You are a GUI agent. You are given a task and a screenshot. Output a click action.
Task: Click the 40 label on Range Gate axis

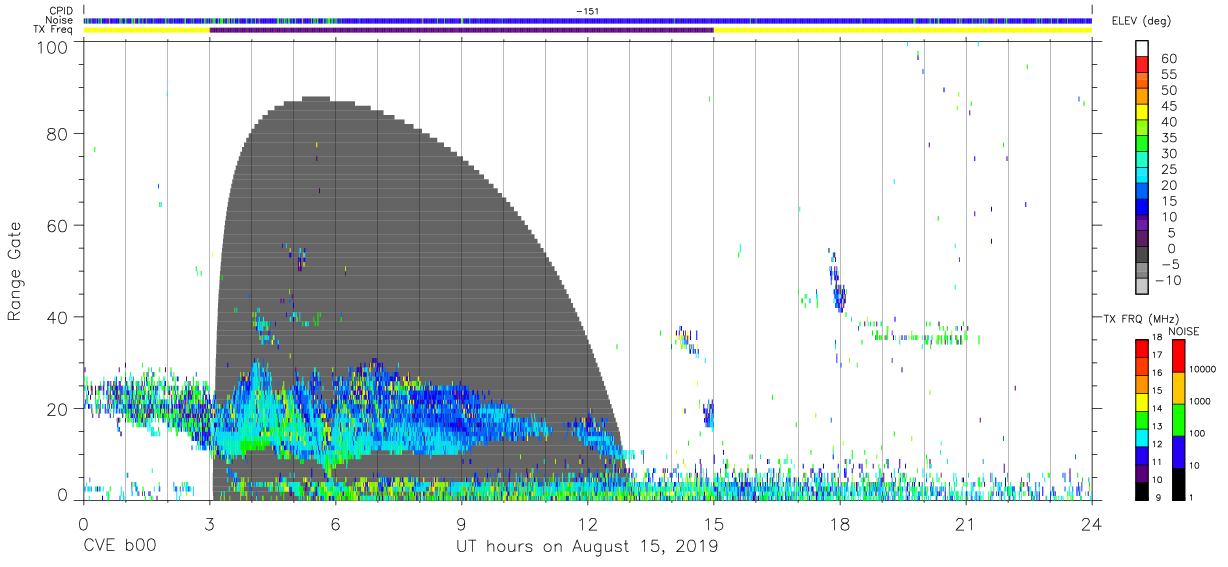coord(58,317)
